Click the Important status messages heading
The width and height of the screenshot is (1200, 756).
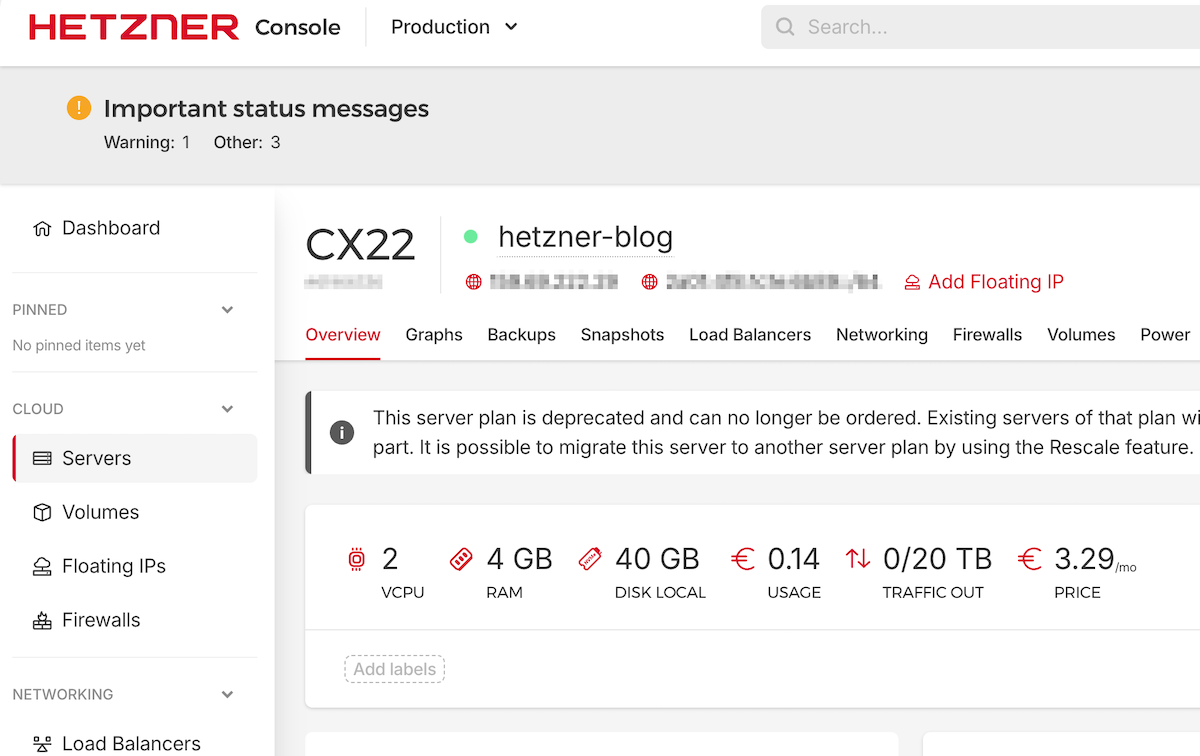click(x=266, y=109)
